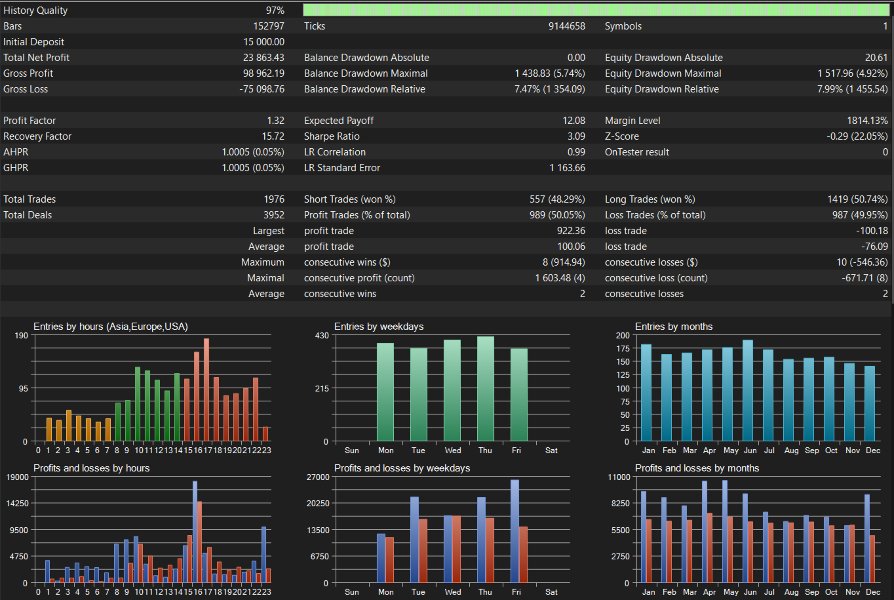Click the Jun bar in Entries by months
894x600 pixels.
coord(748,391)
